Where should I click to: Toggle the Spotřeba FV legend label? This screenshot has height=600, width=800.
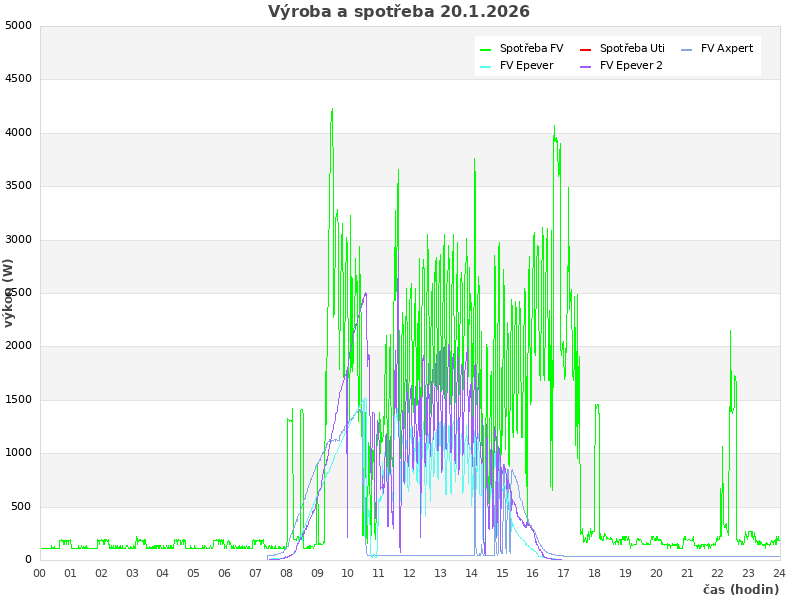531,49
